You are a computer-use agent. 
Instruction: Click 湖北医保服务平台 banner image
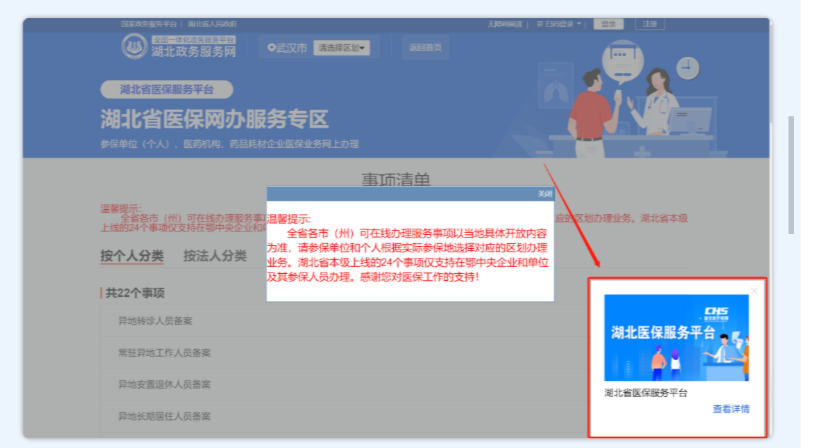click(x=676, y=337)
